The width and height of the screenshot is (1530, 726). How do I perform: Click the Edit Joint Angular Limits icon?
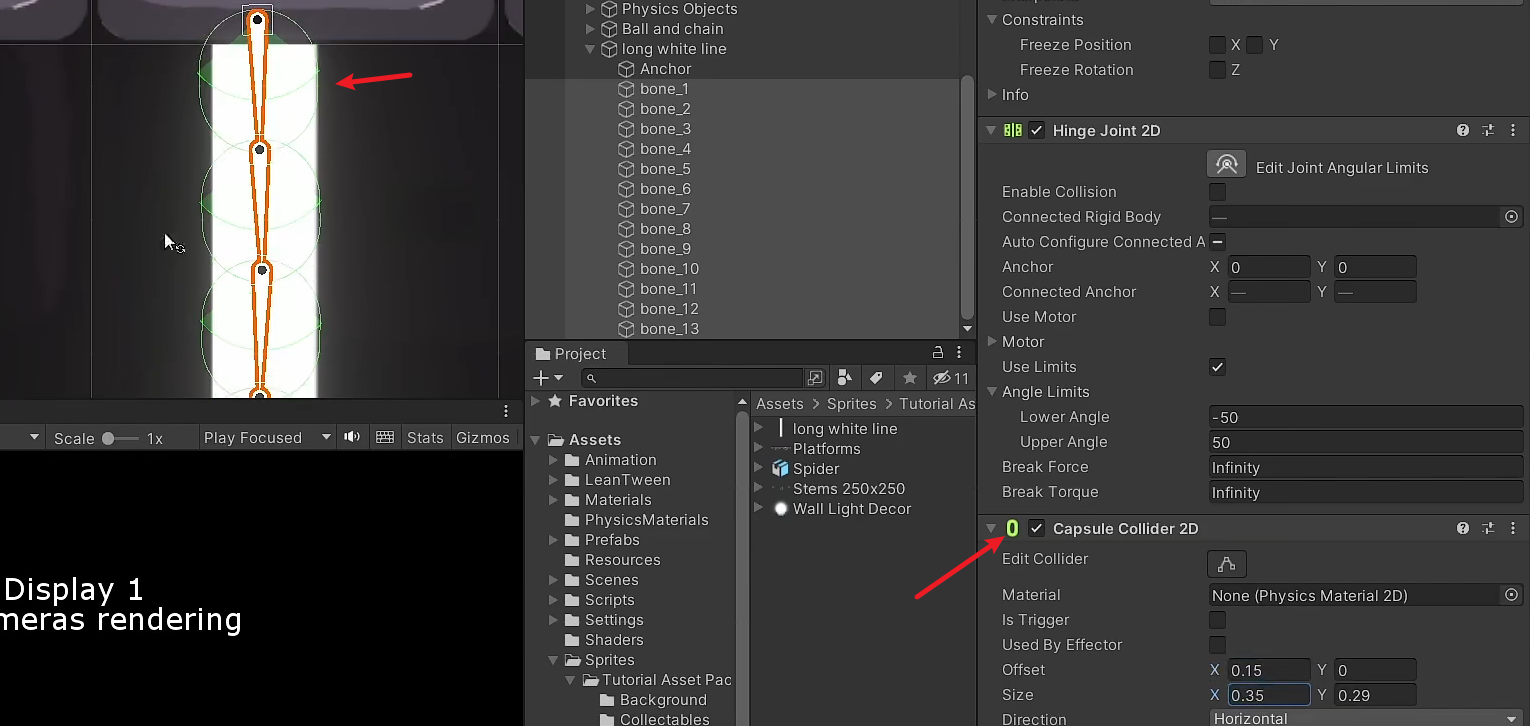pyautogui.click(x=1226, y=163)
